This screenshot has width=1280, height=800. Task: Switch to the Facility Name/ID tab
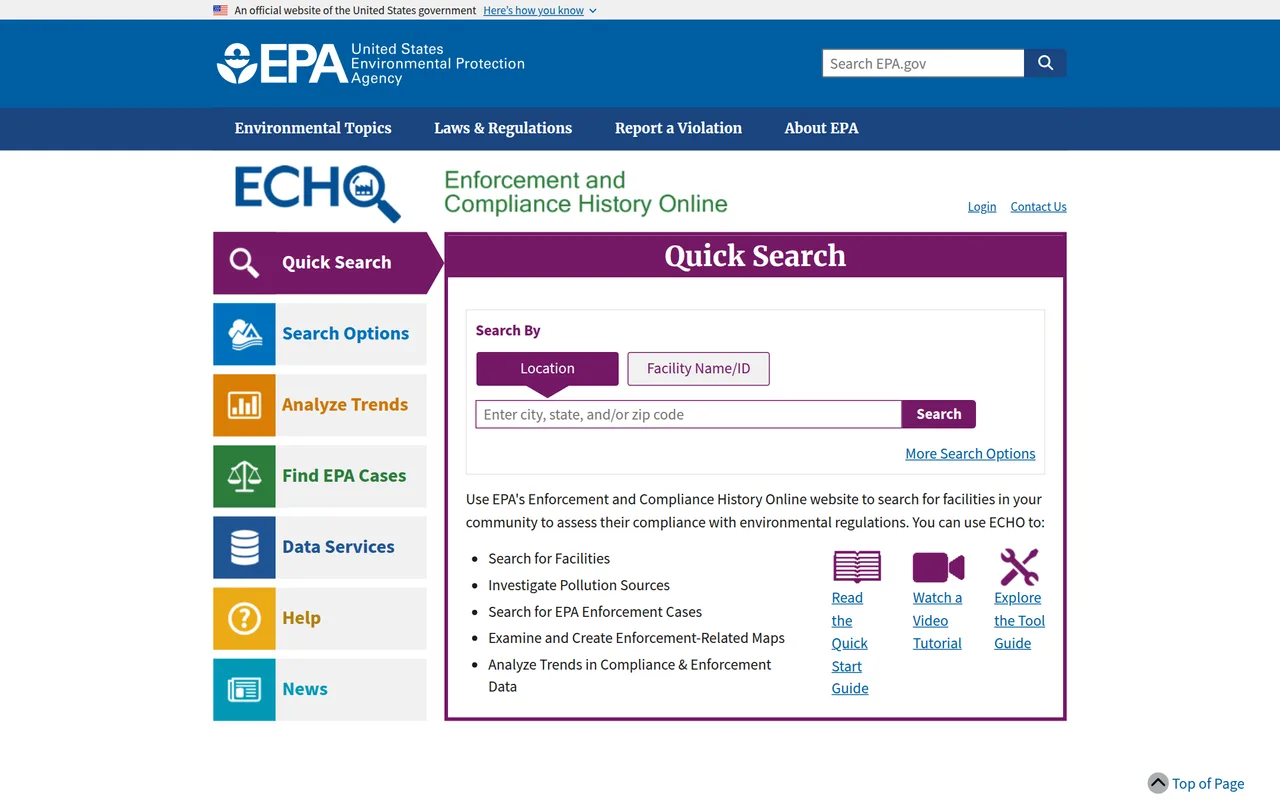698,368
